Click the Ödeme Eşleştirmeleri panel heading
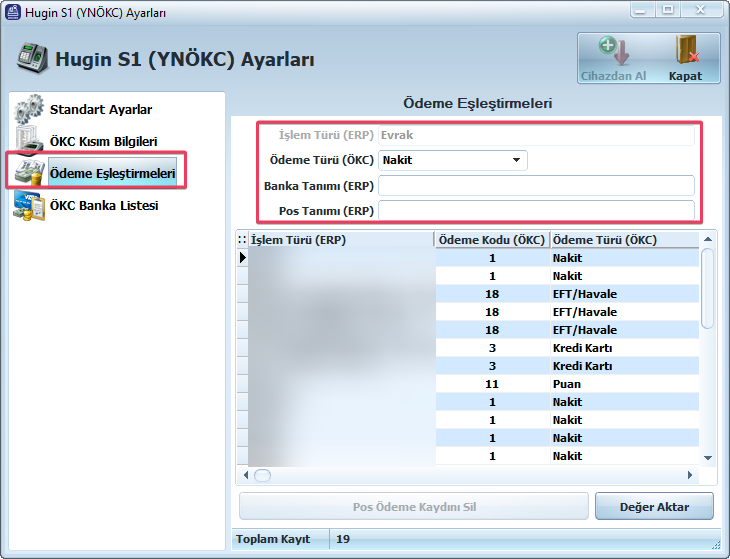The width and height of the screenshot is (730, 559). point(477,103)
